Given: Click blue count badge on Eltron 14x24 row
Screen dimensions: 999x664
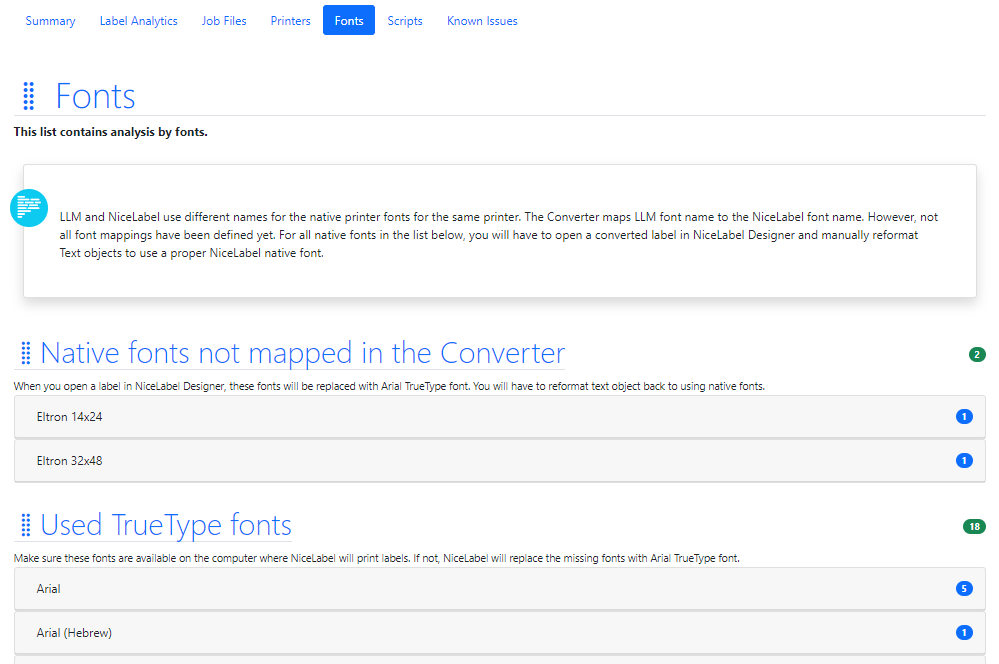Looking at the screenshot, I should pos(964,417).
